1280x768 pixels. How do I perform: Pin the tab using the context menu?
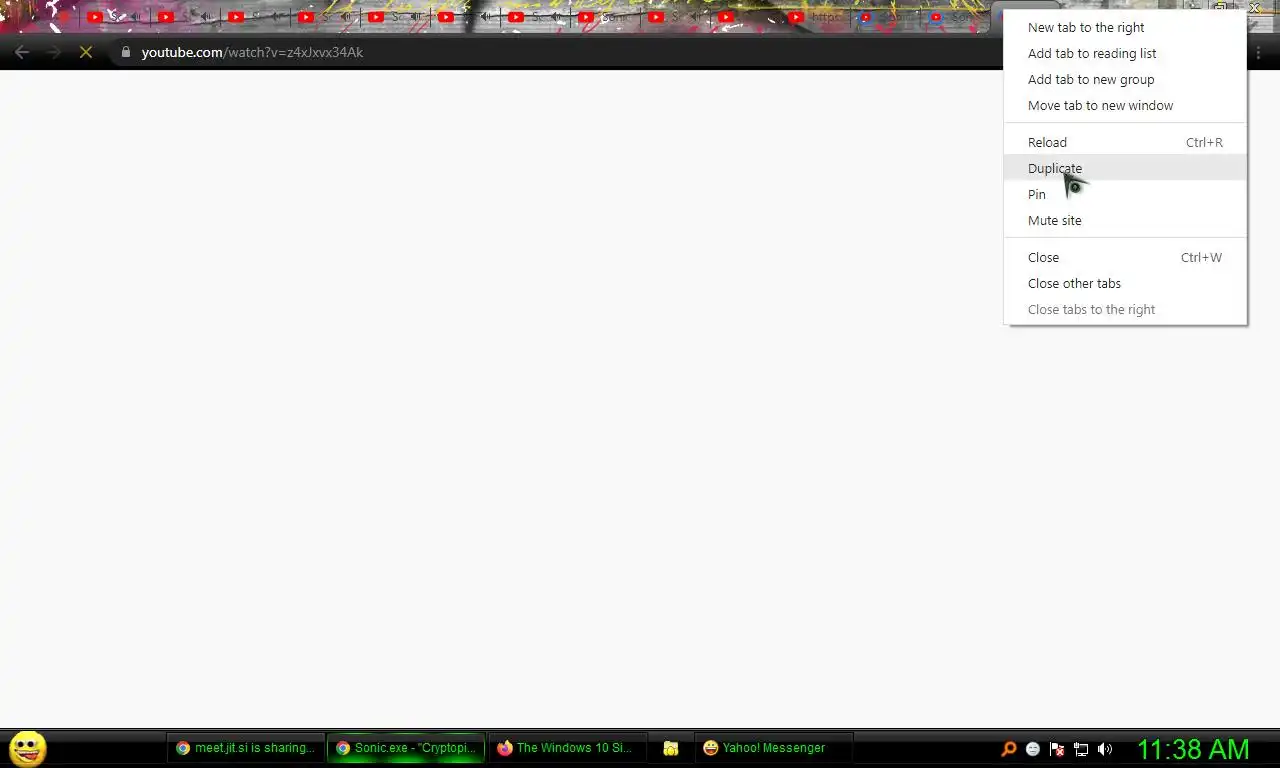pyautogui.click(x=1125, y=194)
